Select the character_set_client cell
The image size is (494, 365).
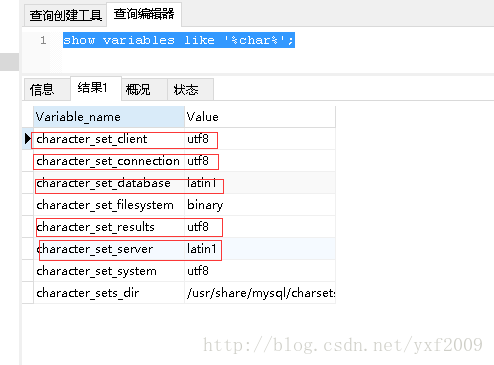(109, 139)
